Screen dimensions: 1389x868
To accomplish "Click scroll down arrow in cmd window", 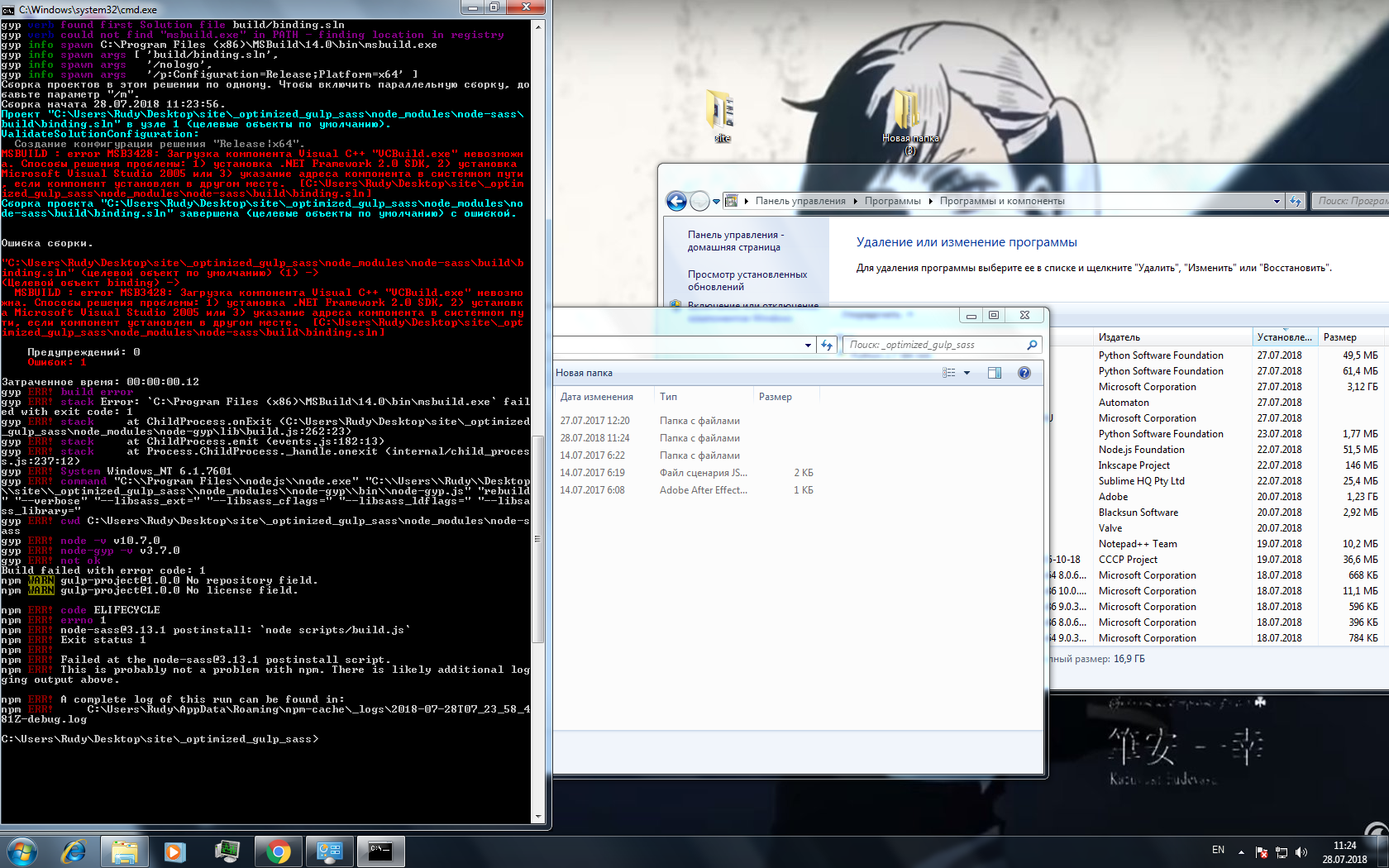I will click(x=538, y=817).
